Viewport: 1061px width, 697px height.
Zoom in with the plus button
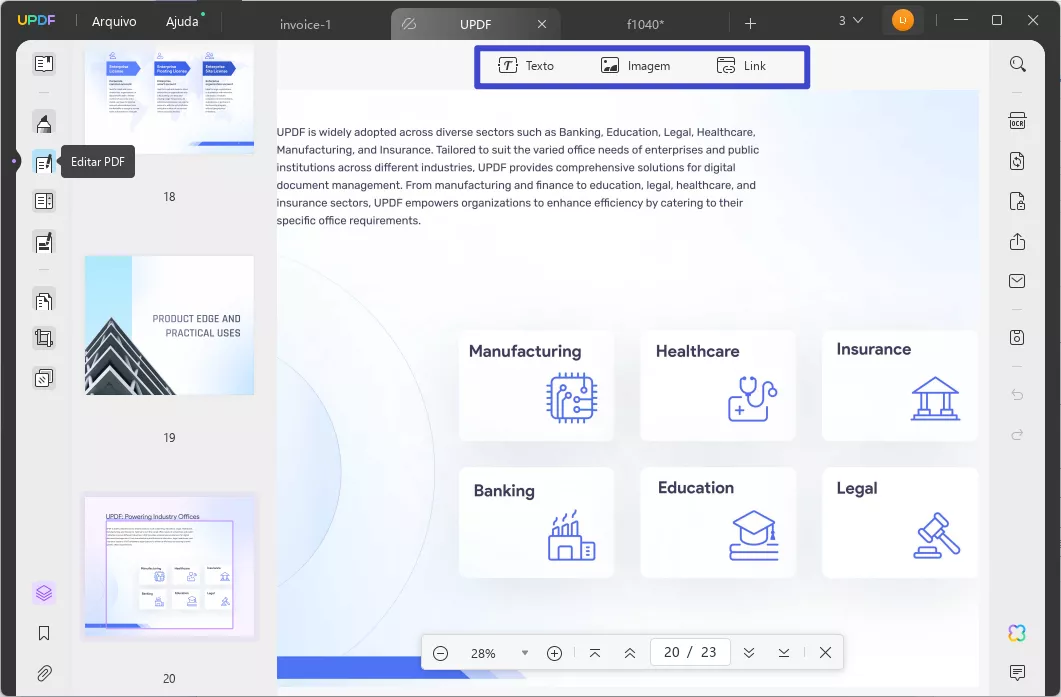pos(554,653)
